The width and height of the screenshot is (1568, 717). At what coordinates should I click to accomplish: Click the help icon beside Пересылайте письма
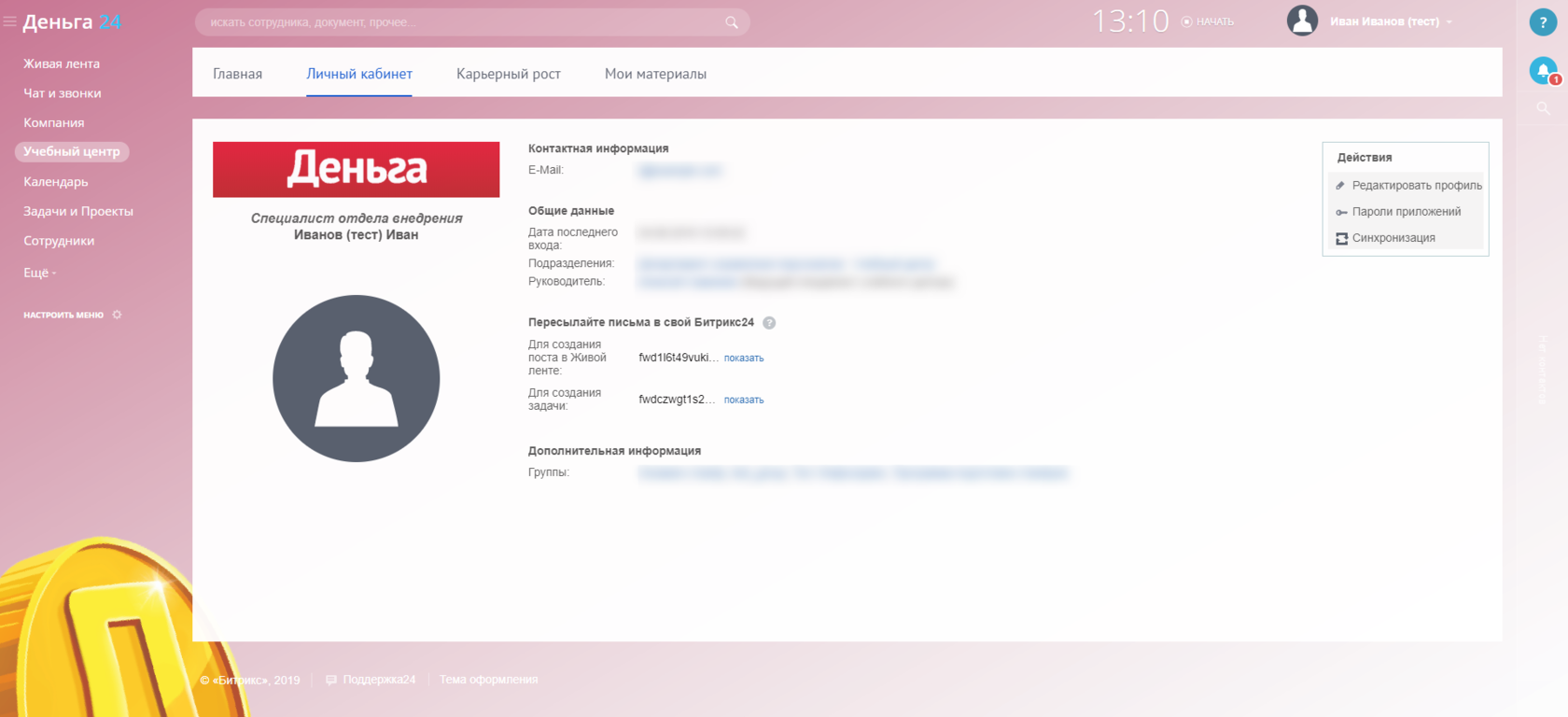tap(769, 323)
